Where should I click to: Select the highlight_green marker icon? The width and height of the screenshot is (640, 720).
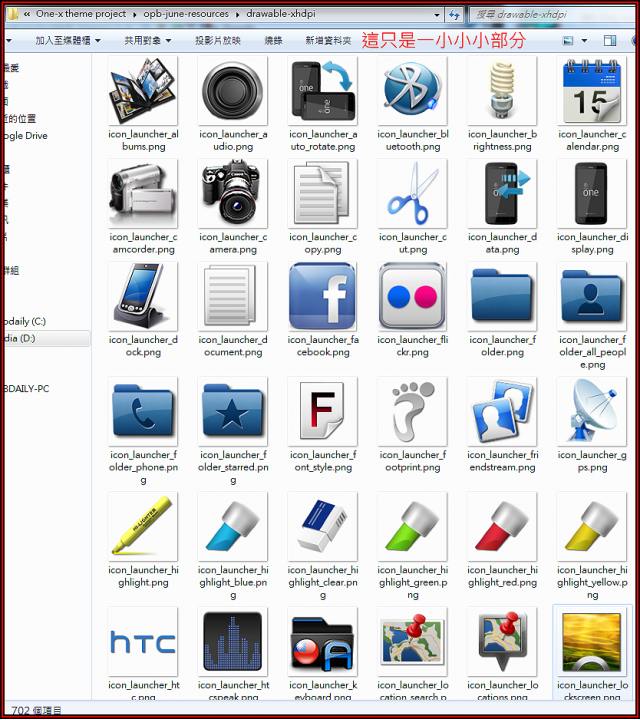coord(412,527)
